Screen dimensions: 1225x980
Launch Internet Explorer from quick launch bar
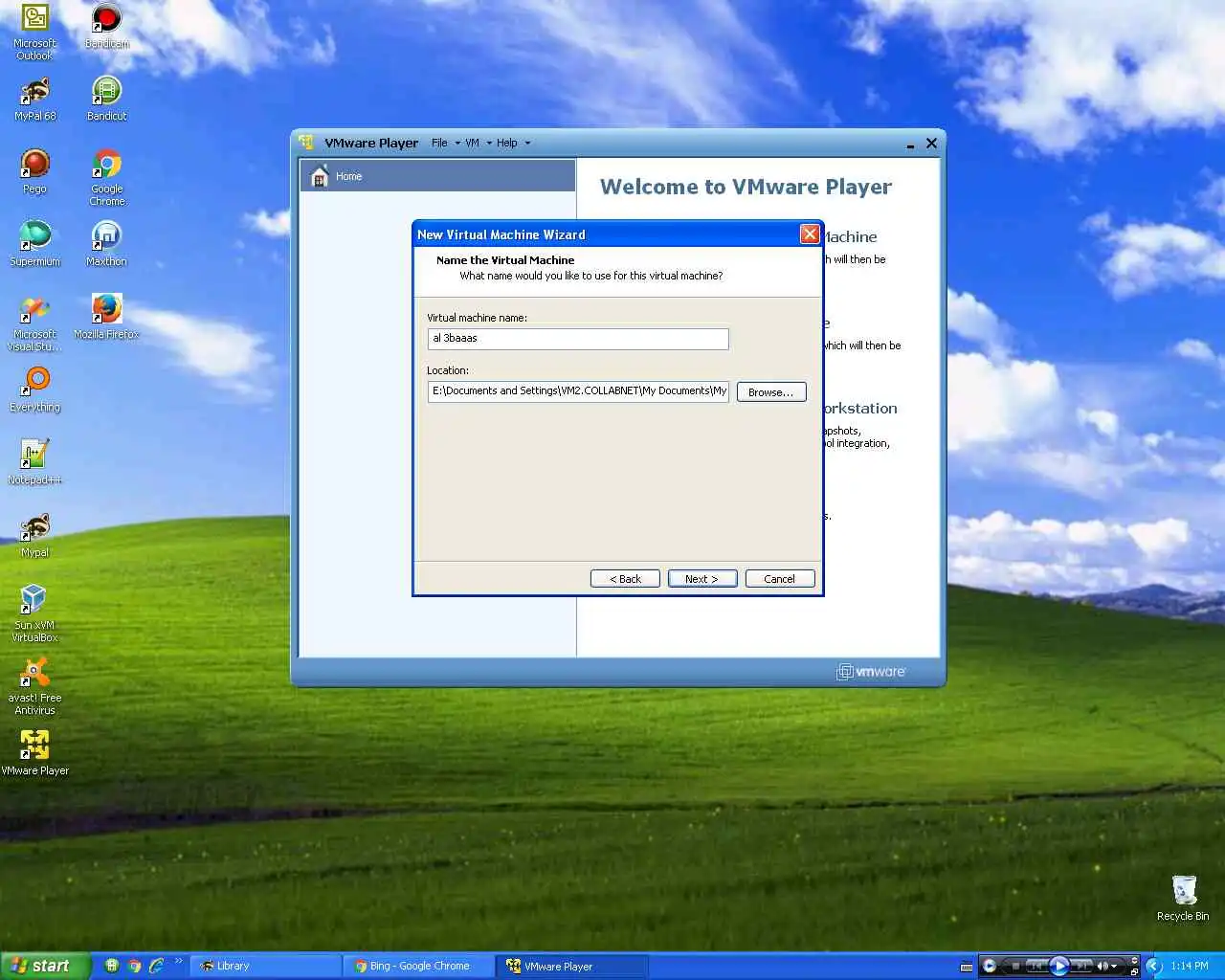(156, 967)
